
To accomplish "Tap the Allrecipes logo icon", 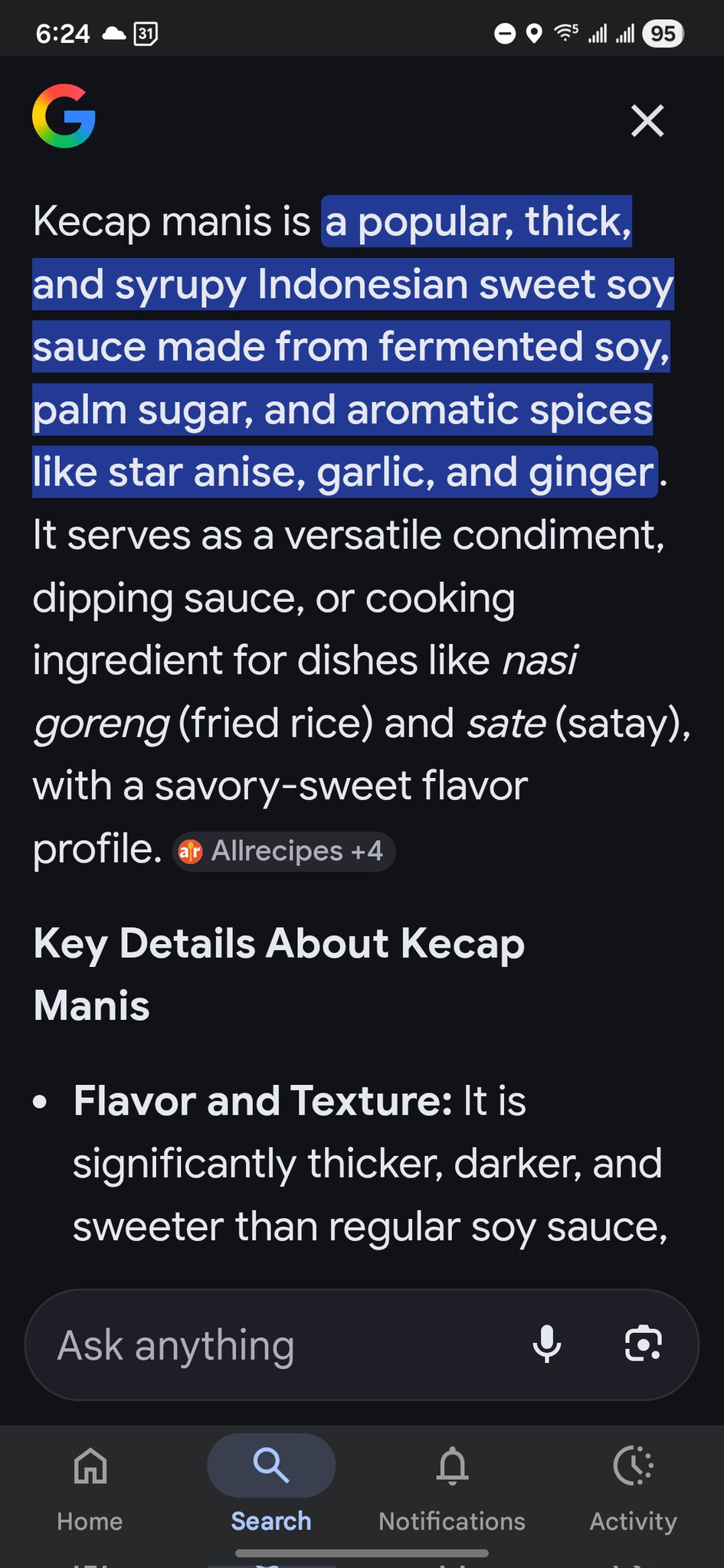I will pyautogui.click(x=190, y=851).
